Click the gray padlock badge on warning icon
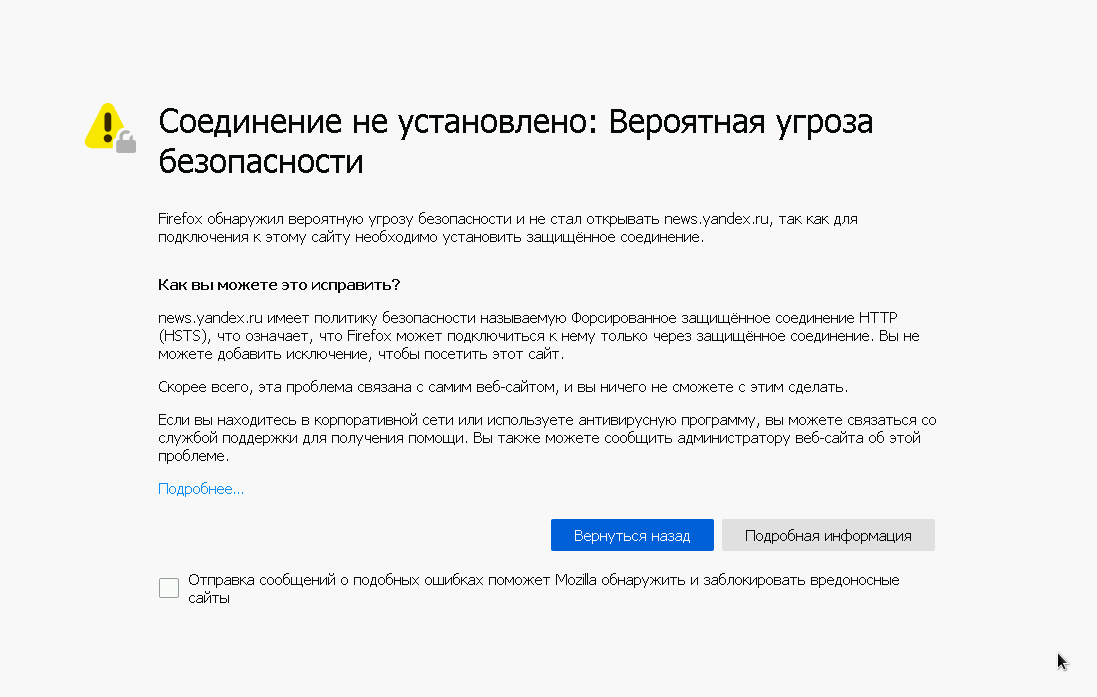 point(125,142)
